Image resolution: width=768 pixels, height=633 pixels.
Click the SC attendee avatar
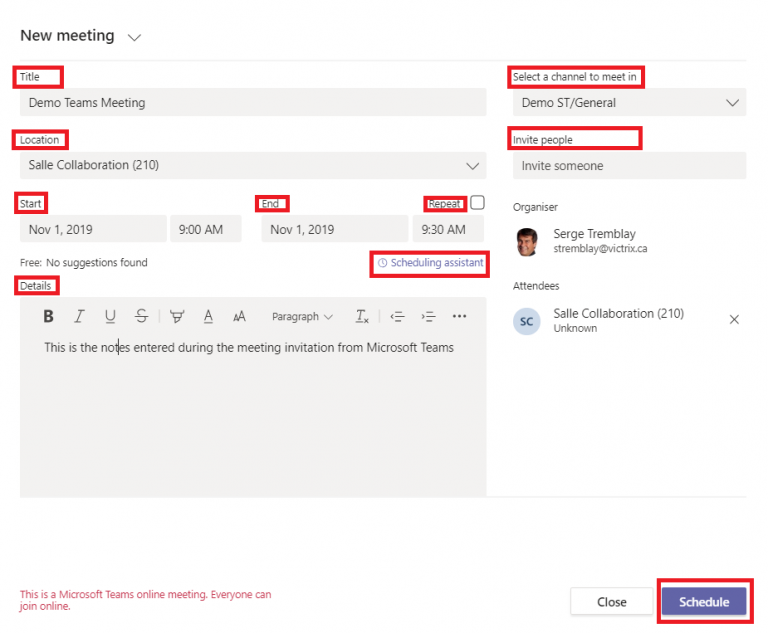coord(527,321)
